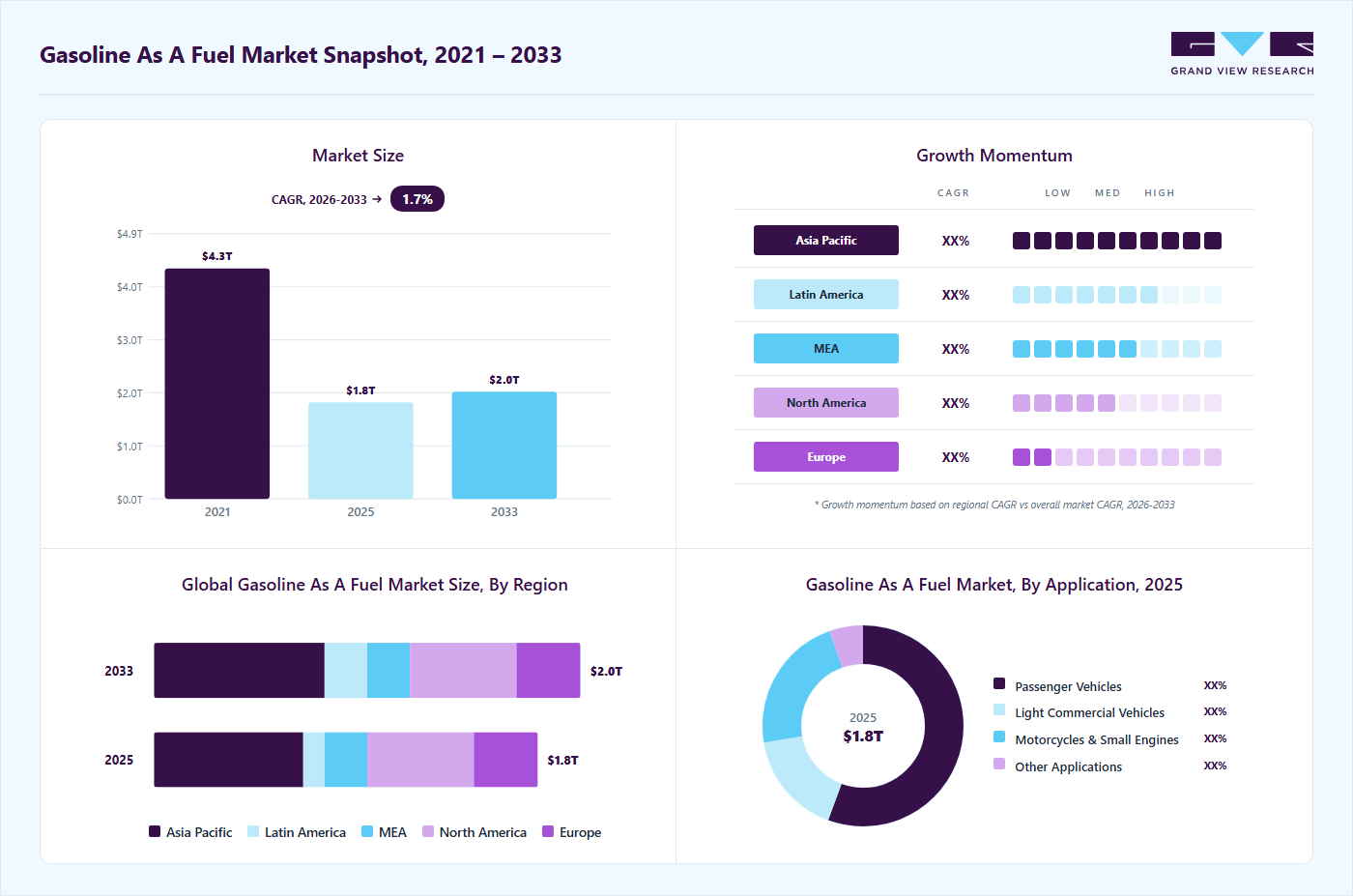Screen dimensions: 1353x896
Task: Click the donut center $1.8T value
Action: [863, 737]
